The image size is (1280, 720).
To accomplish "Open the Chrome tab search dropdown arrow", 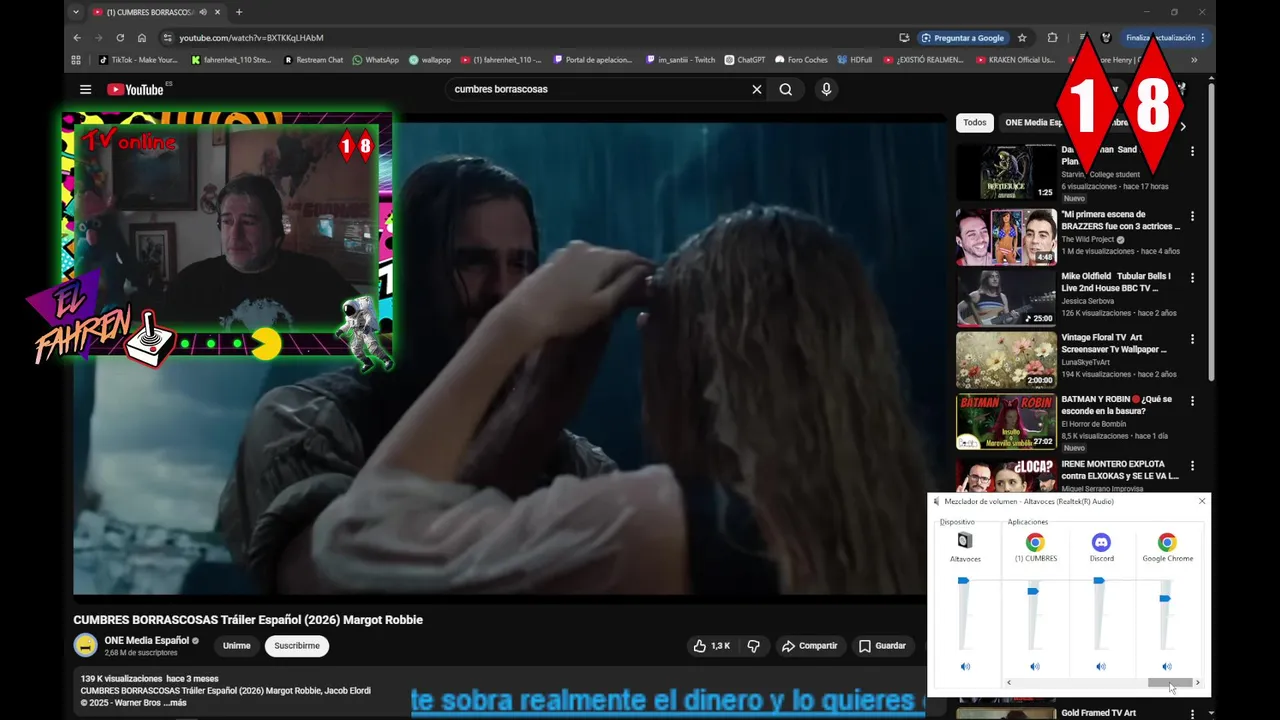I will (x=75, y=12).
